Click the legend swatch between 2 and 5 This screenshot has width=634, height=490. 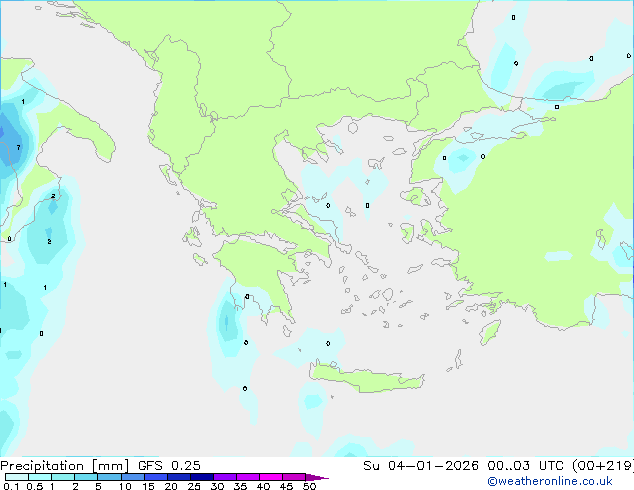click(86, 477)
